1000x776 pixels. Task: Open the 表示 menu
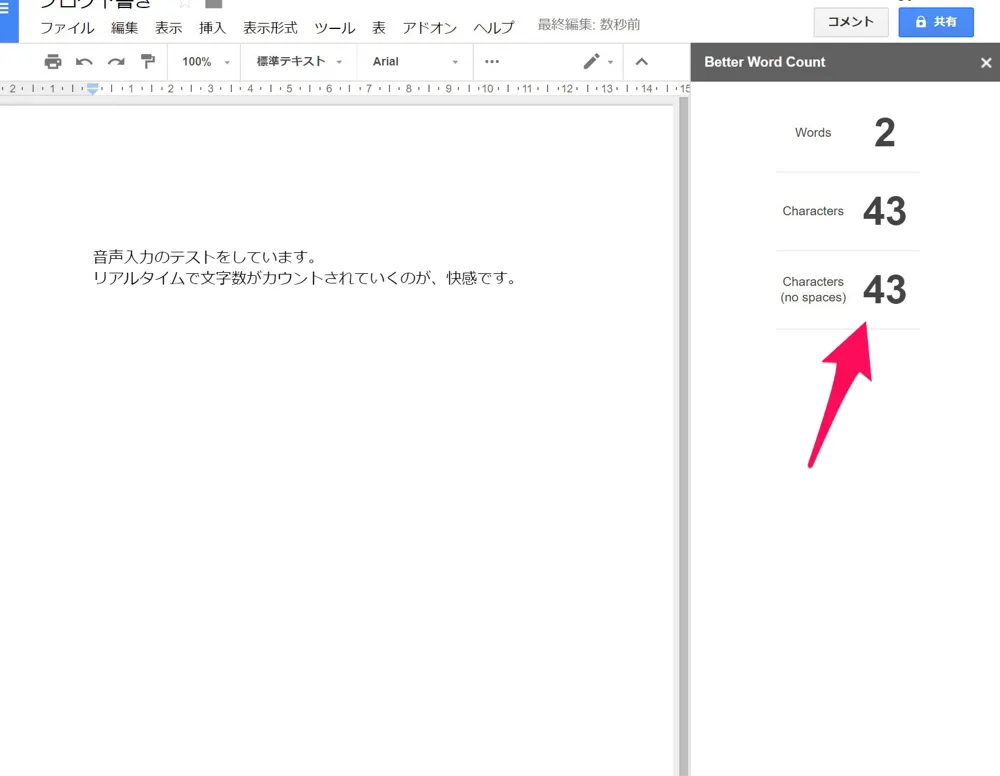click(168, 28)
